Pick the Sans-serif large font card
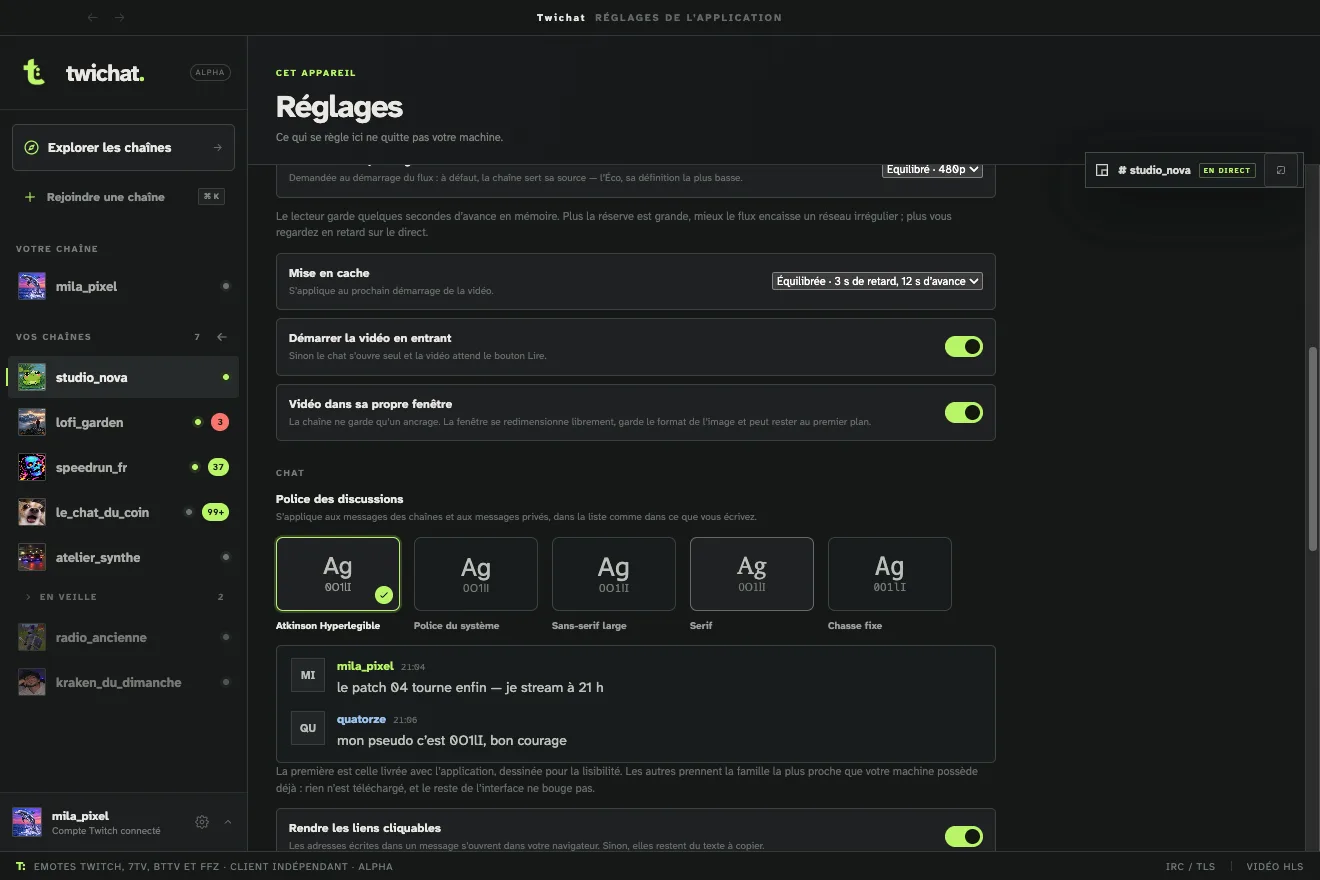 coord(614,574)
